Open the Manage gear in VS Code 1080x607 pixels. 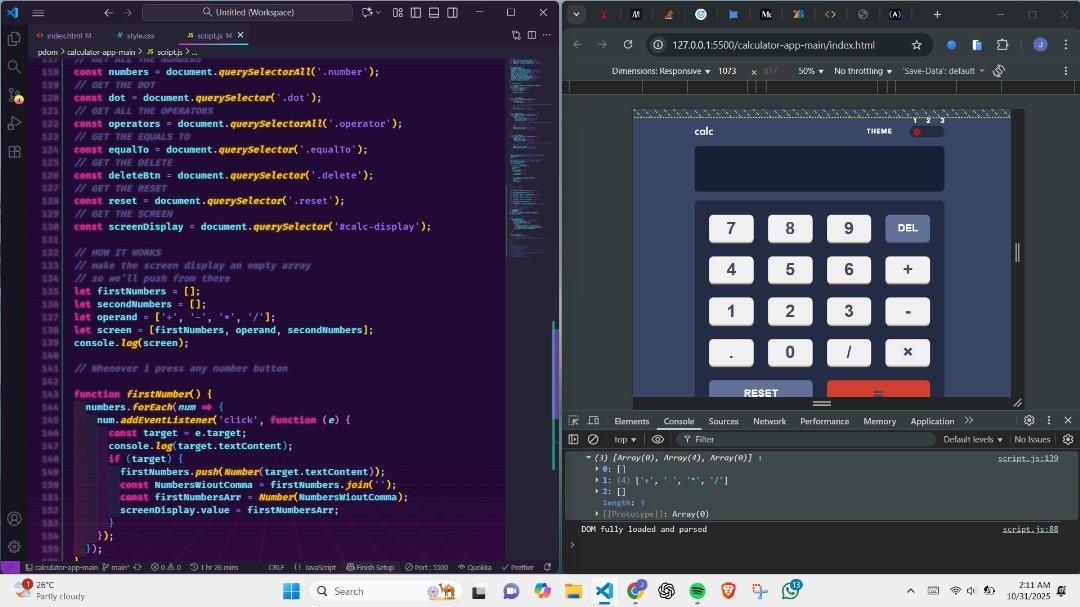click(x=14, y=547)
